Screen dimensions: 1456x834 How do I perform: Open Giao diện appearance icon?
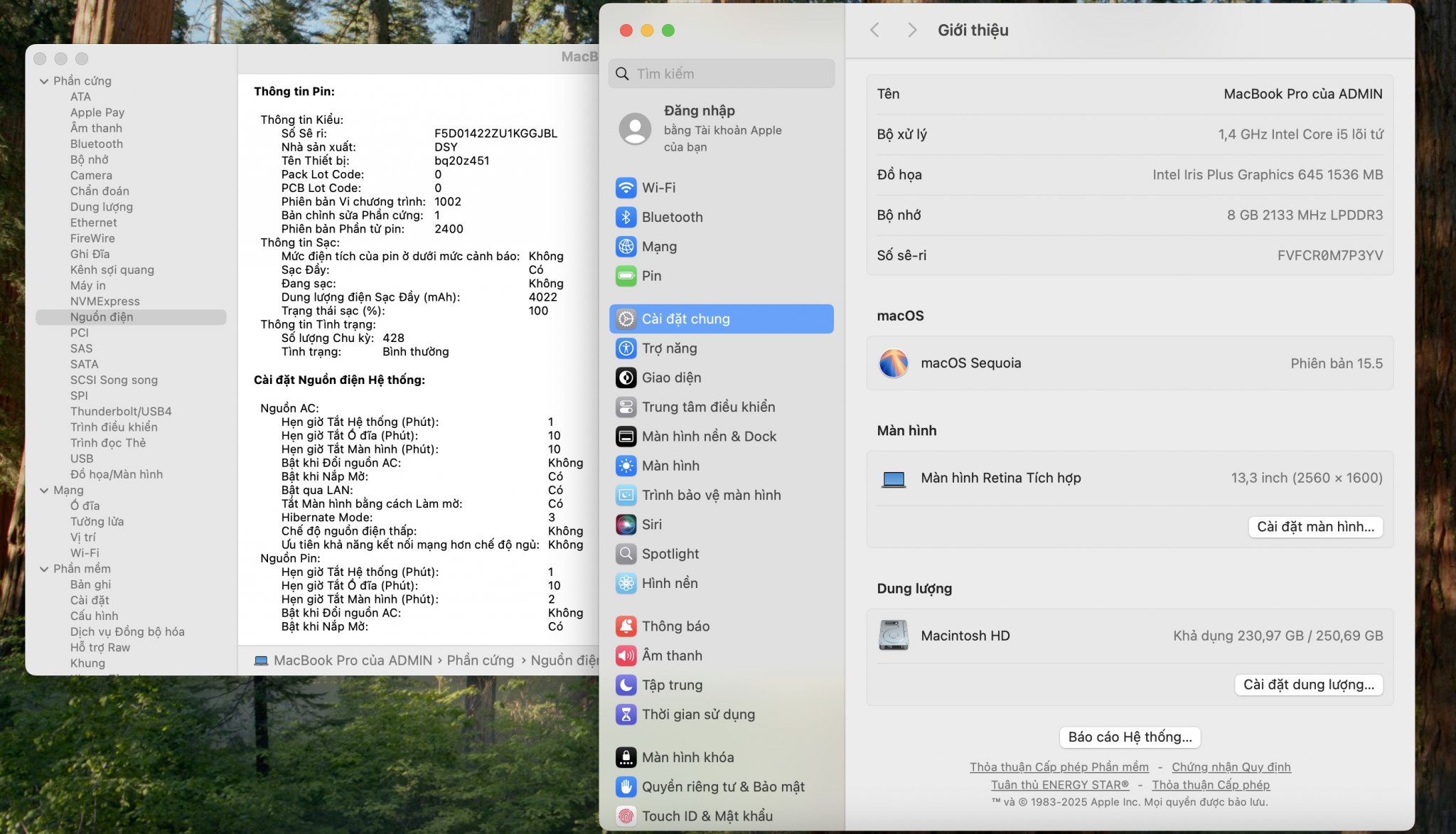point(626,378)
